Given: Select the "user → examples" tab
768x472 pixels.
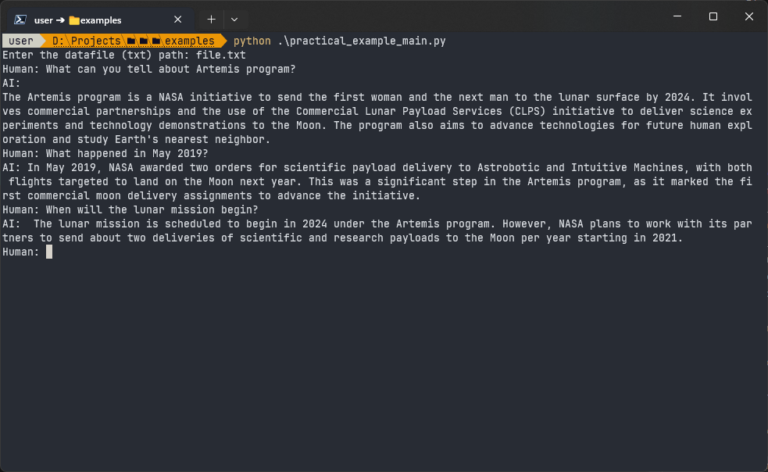Looking at the screenshot, I should (x=100, y=19).
